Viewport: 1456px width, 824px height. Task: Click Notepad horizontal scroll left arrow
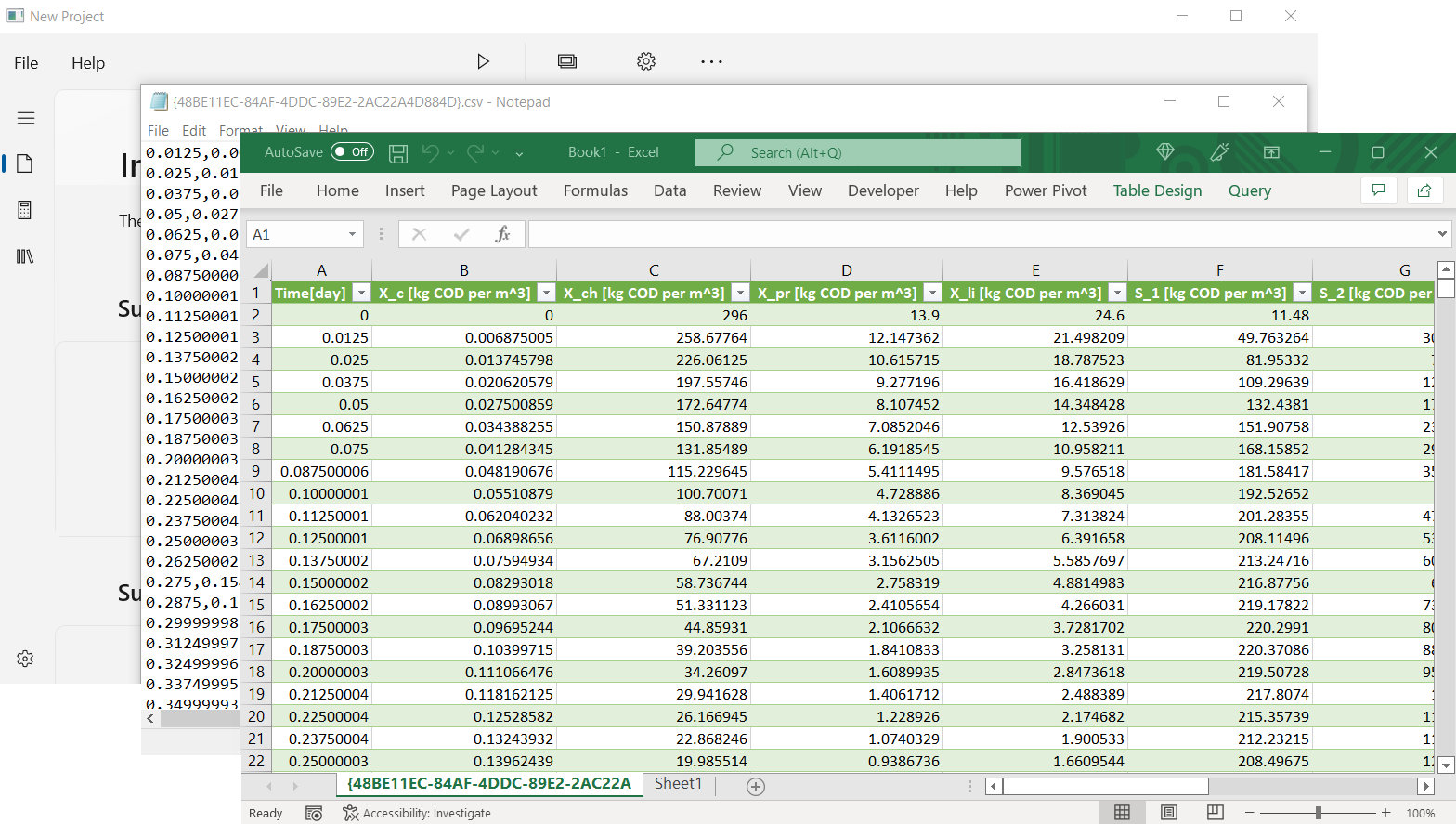pyautogui.click(x=151, y=718)
